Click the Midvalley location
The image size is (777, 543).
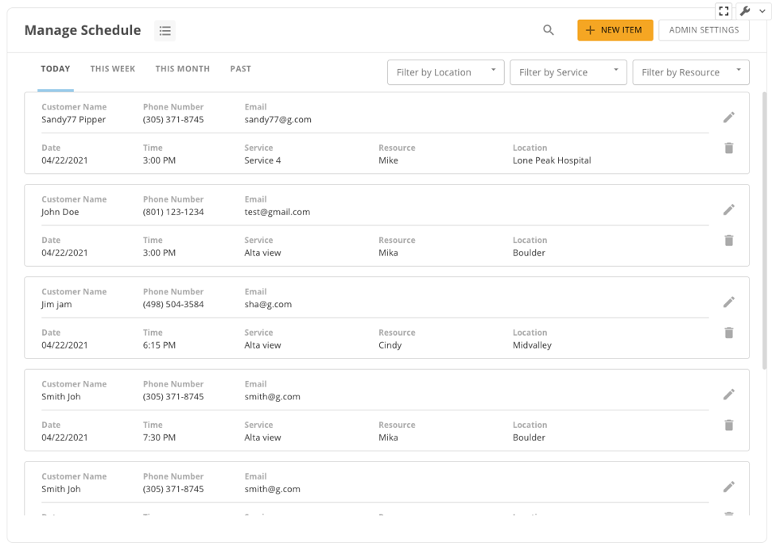[532, 345]
